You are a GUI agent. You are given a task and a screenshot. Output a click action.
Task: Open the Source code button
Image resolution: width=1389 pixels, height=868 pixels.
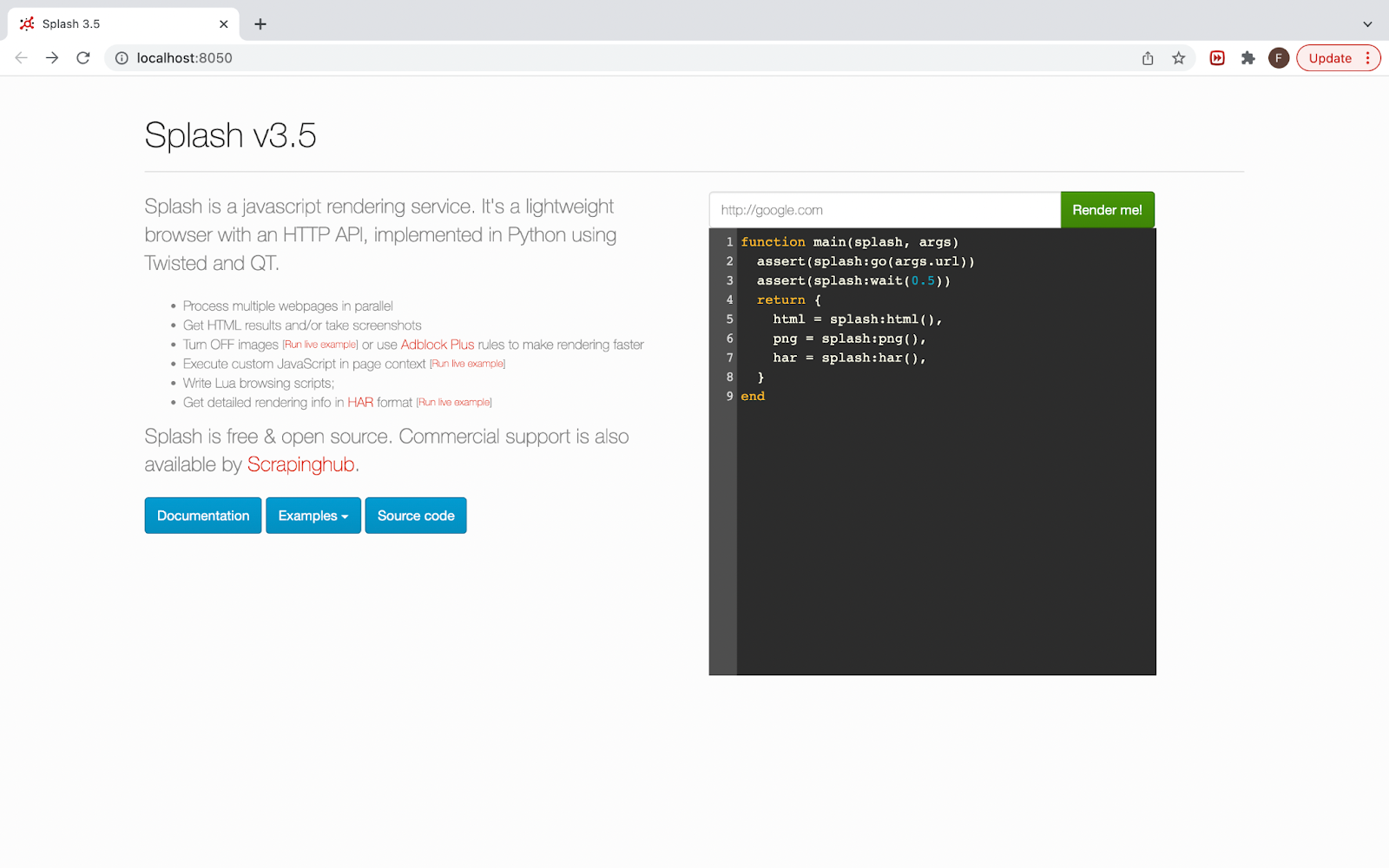point(416,516)
